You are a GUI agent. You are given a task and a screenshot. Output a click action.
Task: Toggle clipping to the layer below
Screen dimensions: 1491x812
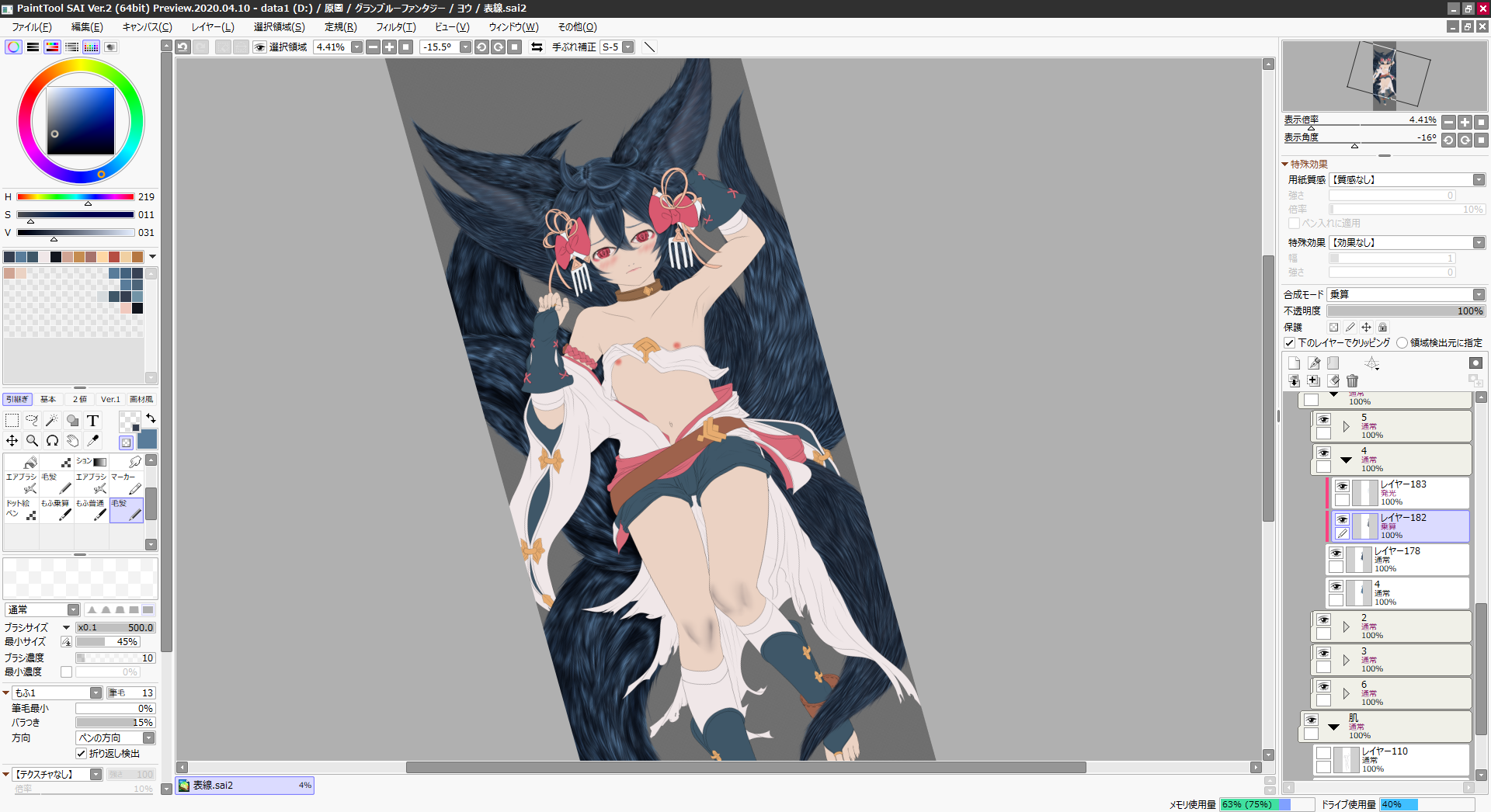coord(1290,342)
